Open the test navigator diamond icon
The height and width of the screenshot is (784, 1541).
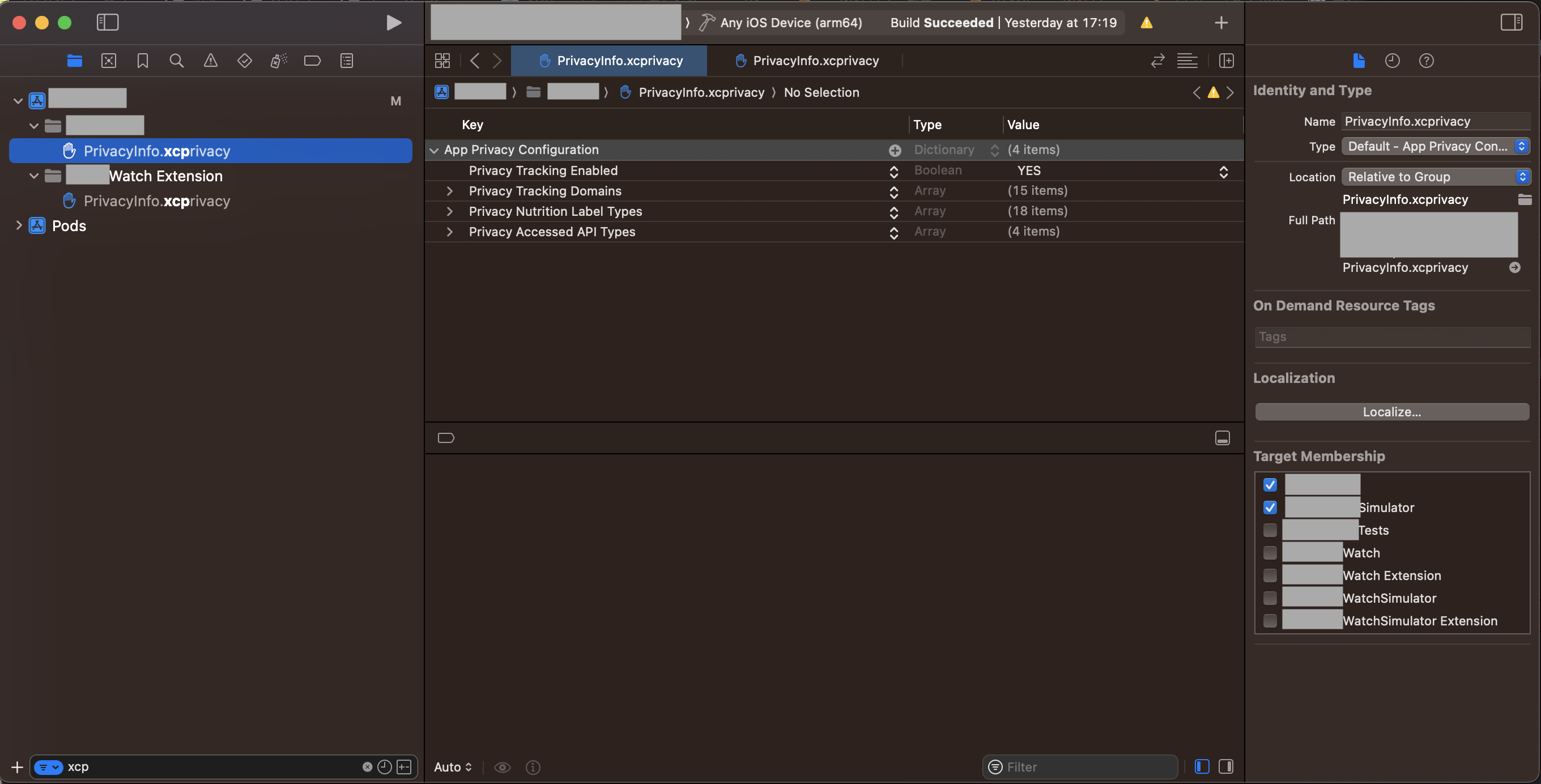(245, 61)
